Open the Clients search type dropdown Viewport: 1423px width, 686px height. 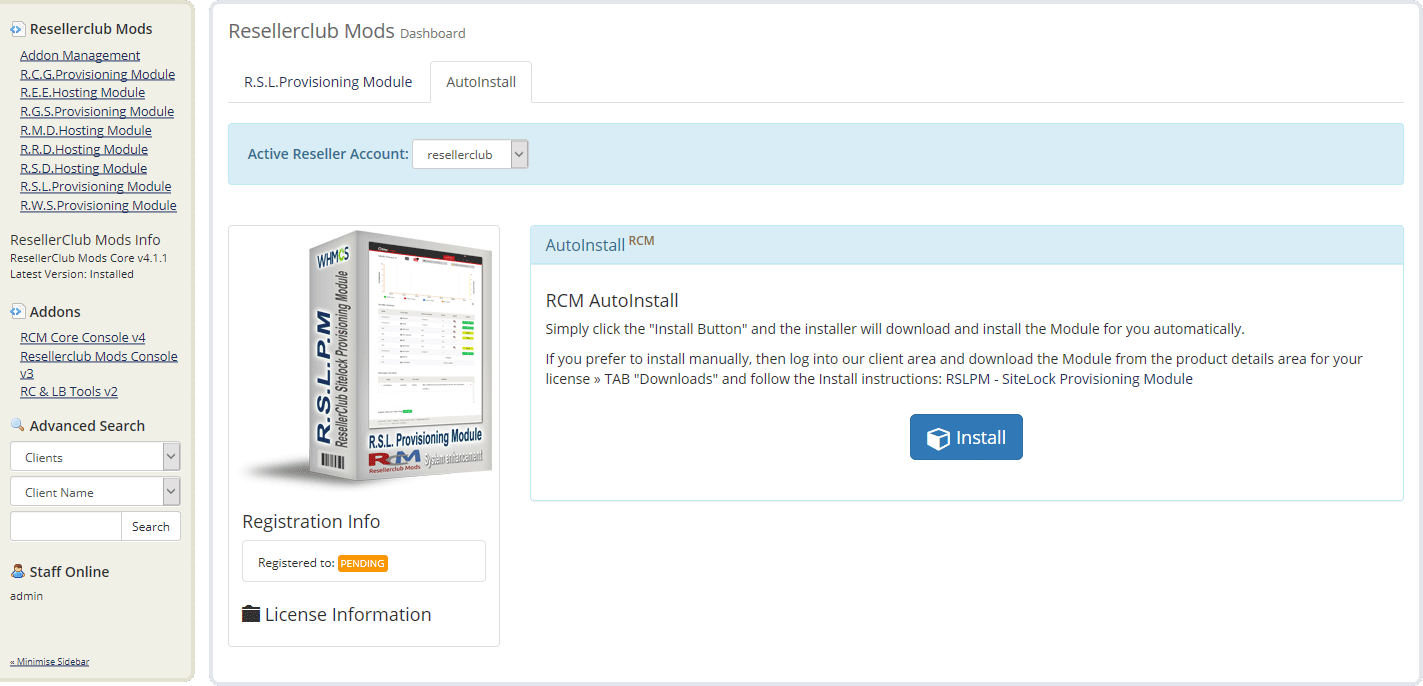(x=95, y=457)
